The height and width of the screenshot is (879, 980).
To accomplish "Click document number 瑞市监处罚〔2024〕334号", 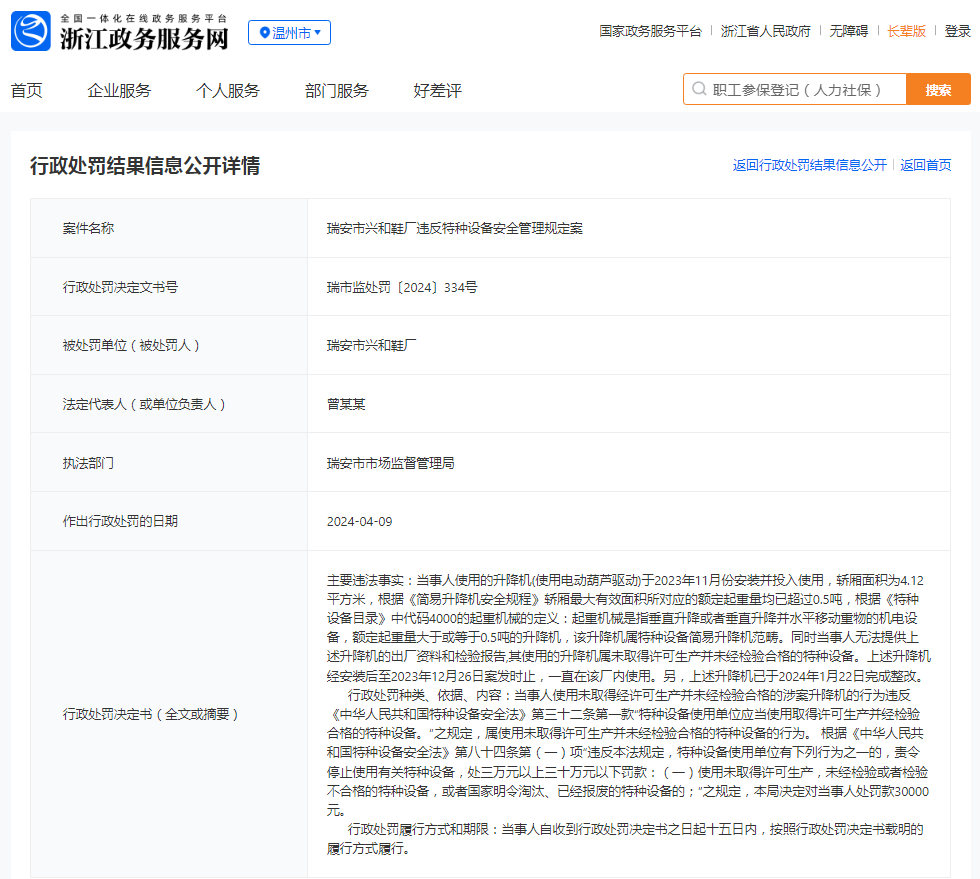I will point(402,287).
